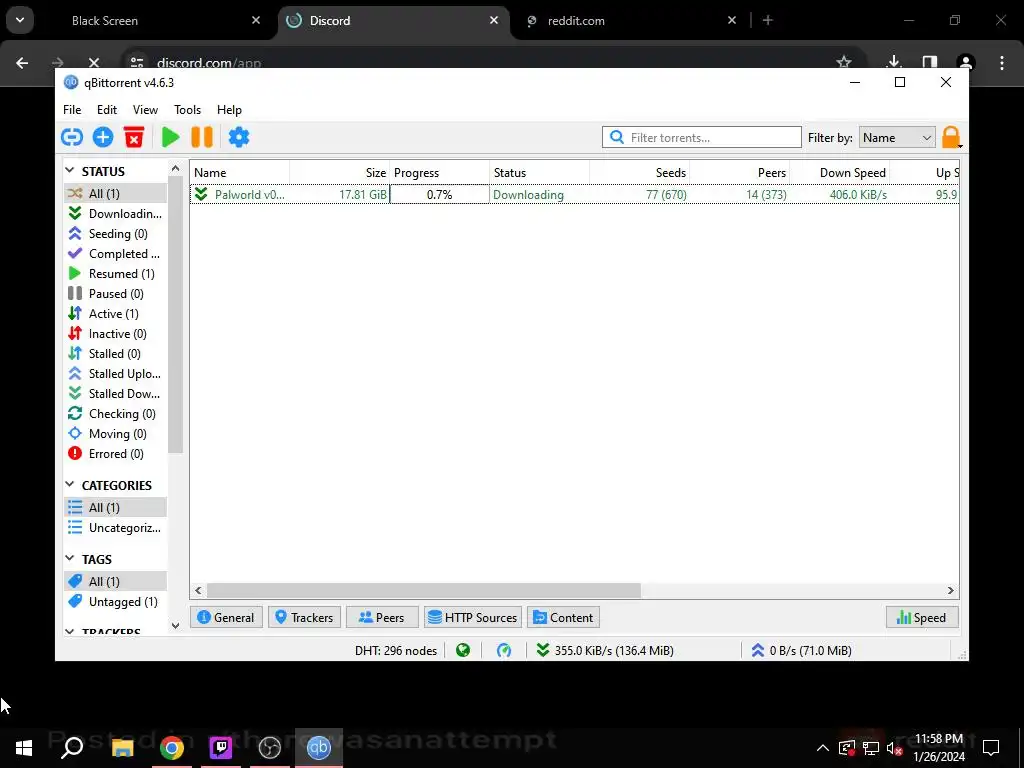
Task: Select the Seeding (0) status filter
Action: 116,234
